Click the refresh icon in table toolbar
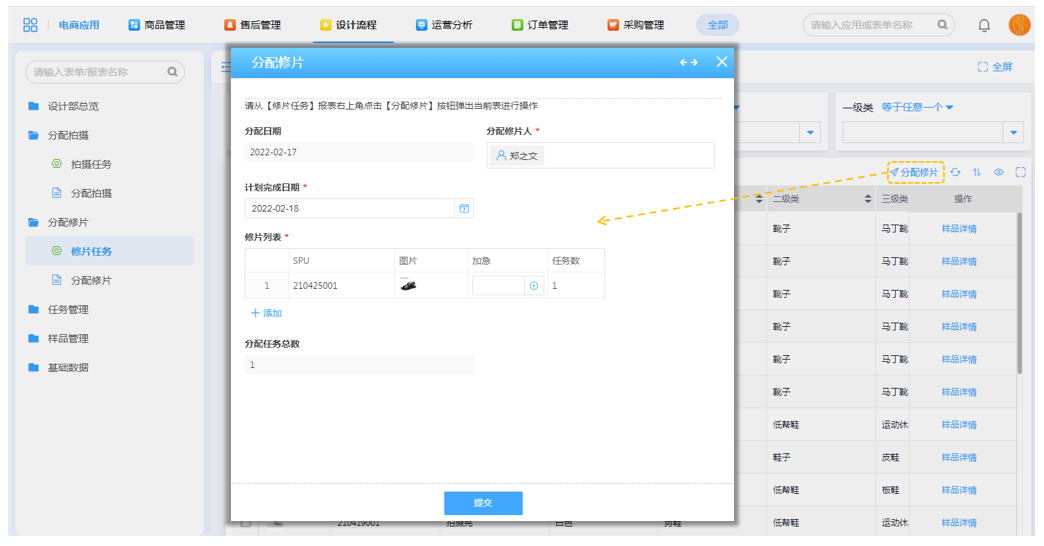The height and width of the screenshot is (546, 1044). click(956, 173)
